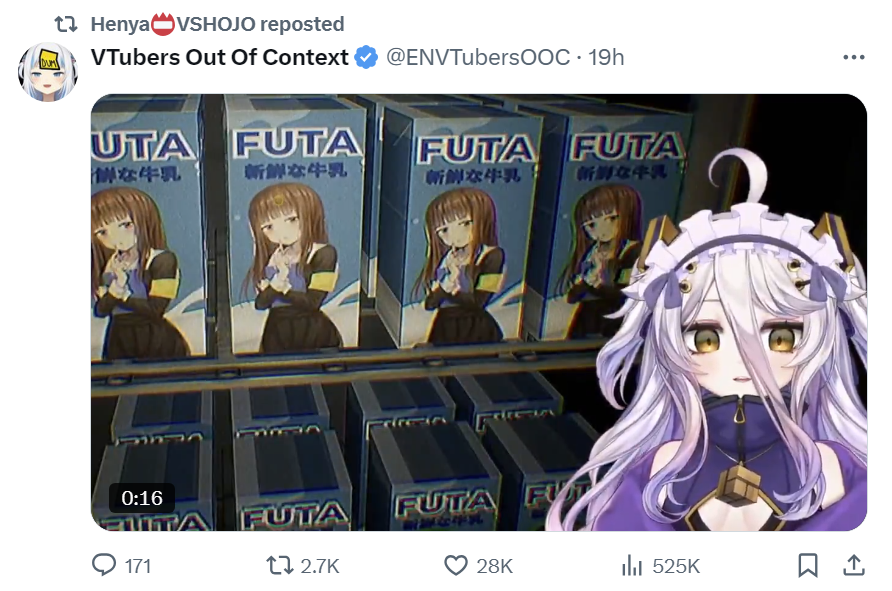Click the 28K likes count
Screen dimensions: 892x591
point(494,566)
